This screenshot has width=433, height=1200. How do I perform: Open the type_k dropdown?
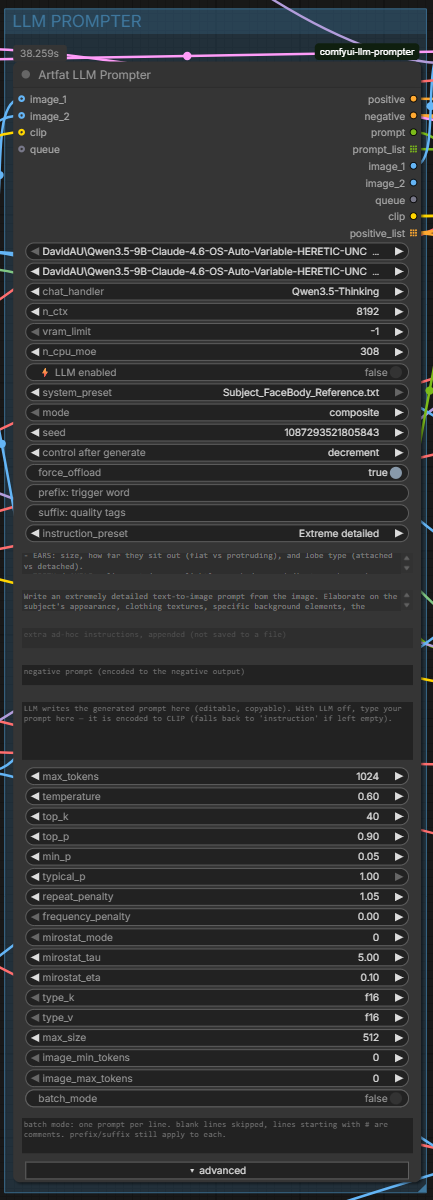(x=217, y=998)
